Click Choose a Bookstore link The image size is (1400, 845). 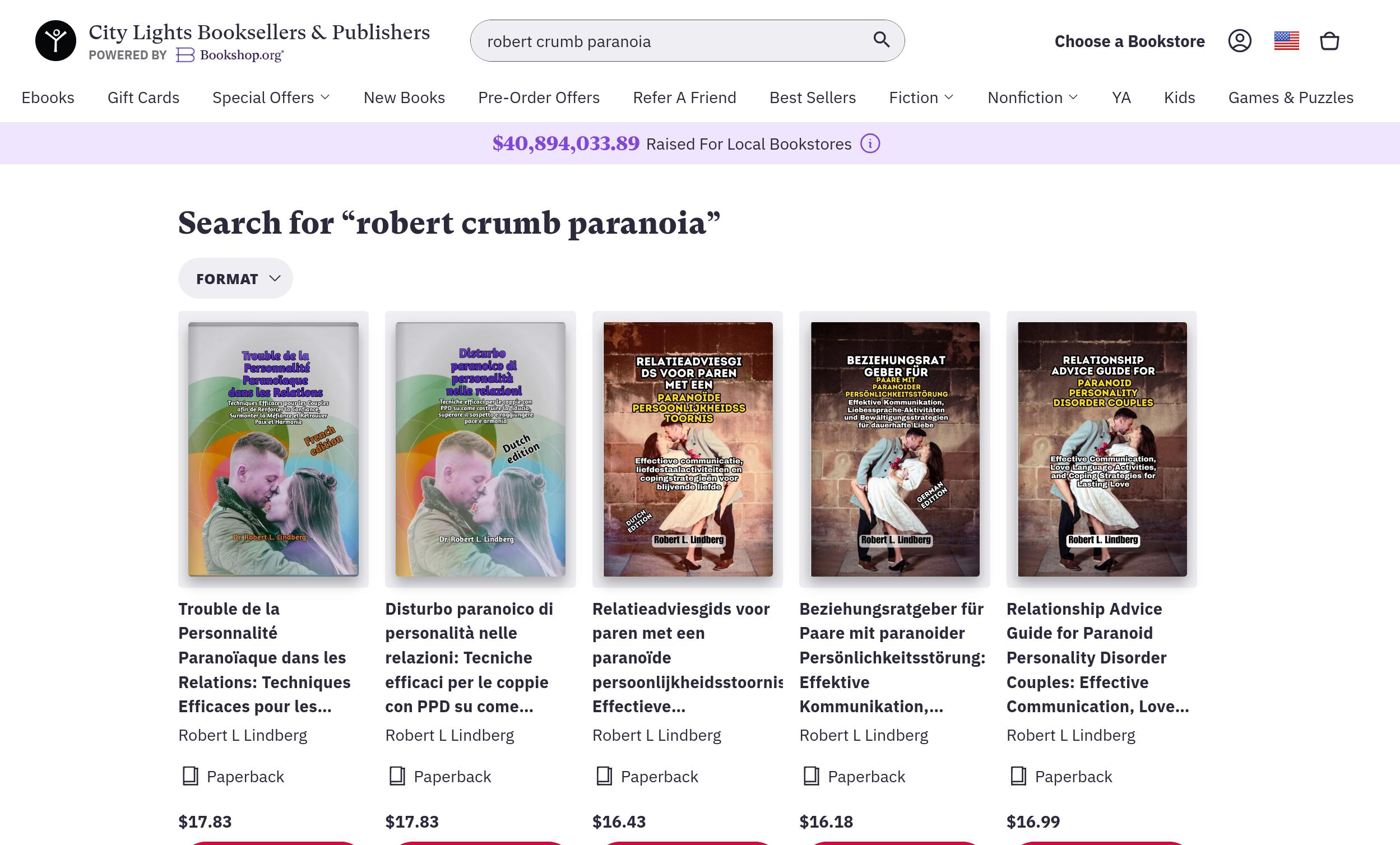(x=1129, y=41)
